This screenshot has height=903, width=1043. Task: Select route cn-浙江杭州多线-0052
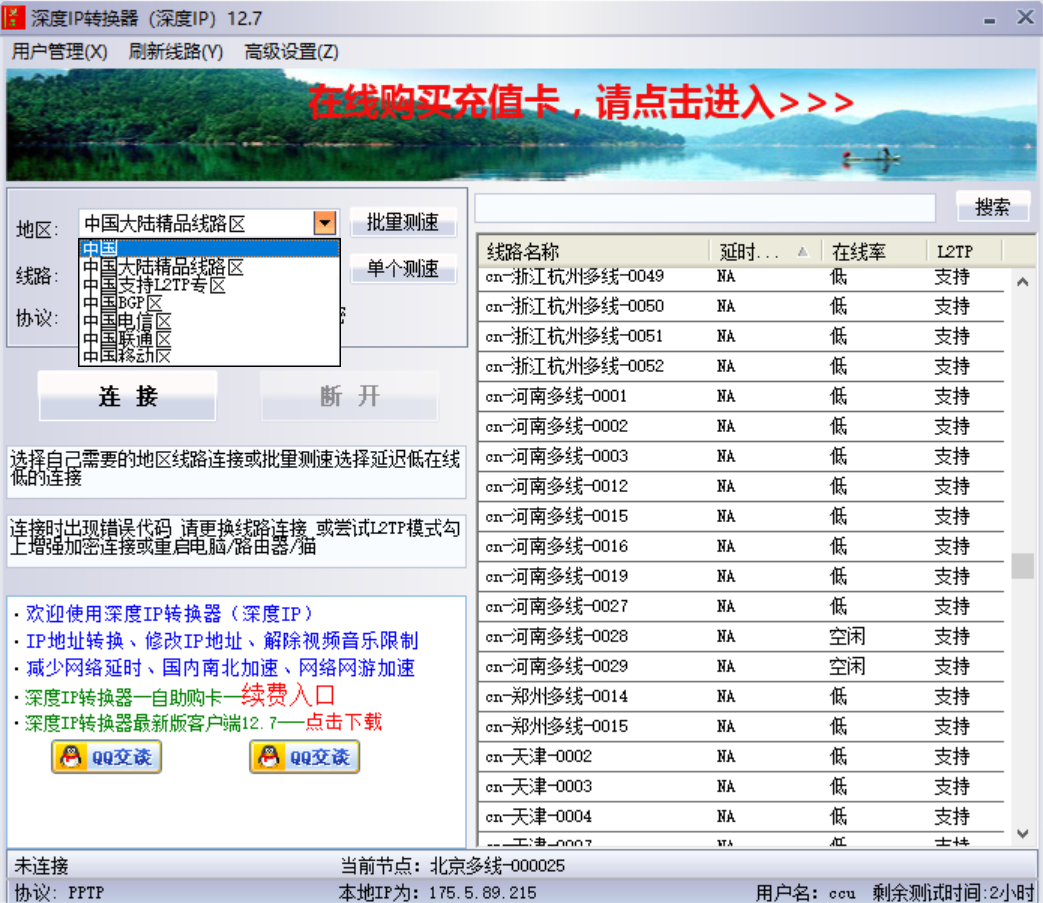(741, 366)
